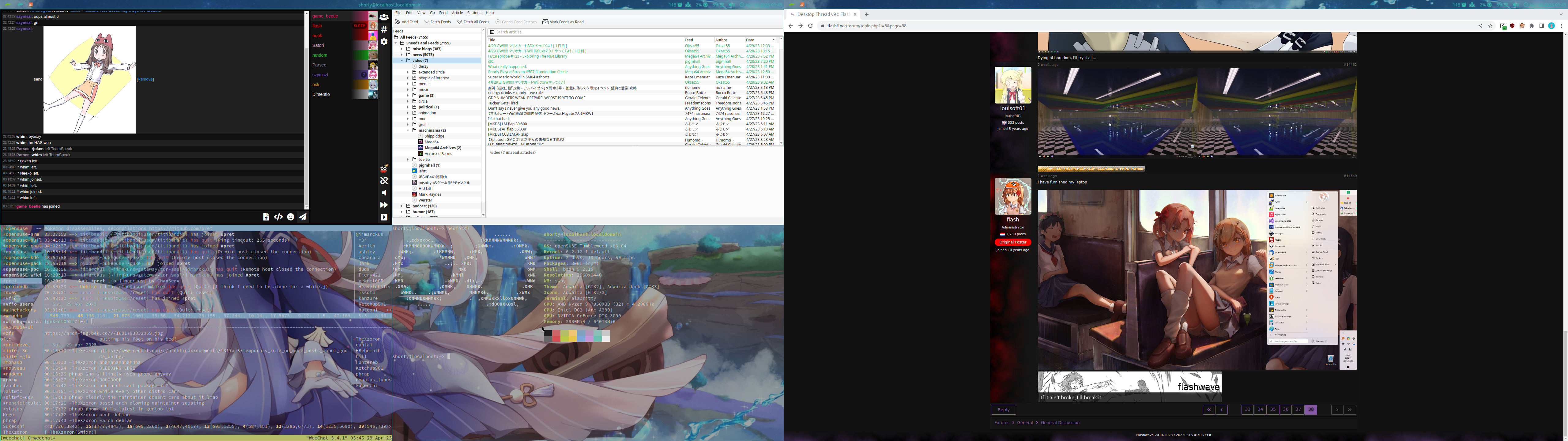
Task: Reload the browser page
Action: pos(810,26)
